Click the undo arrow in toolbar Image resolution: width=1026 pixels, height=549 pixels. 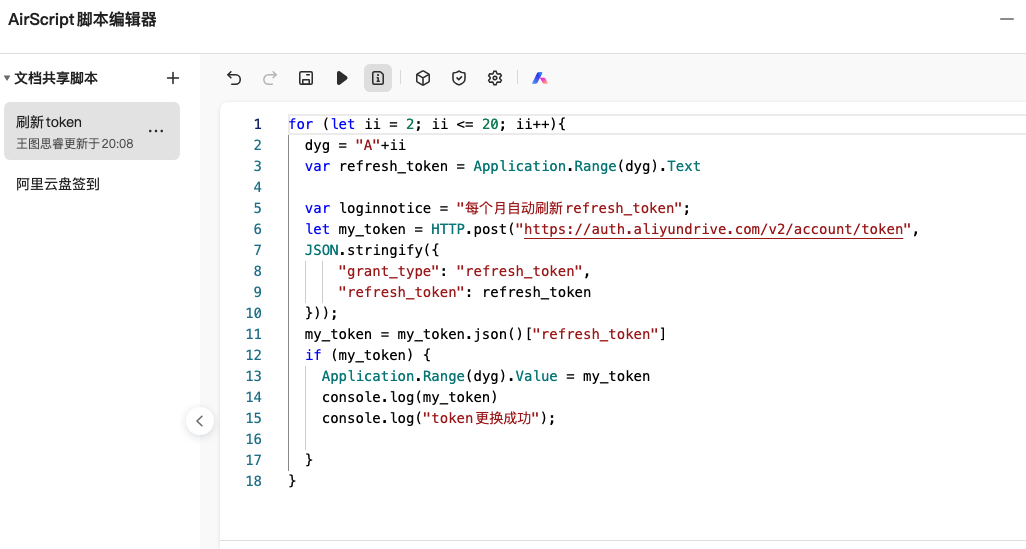tap(234, 78)
